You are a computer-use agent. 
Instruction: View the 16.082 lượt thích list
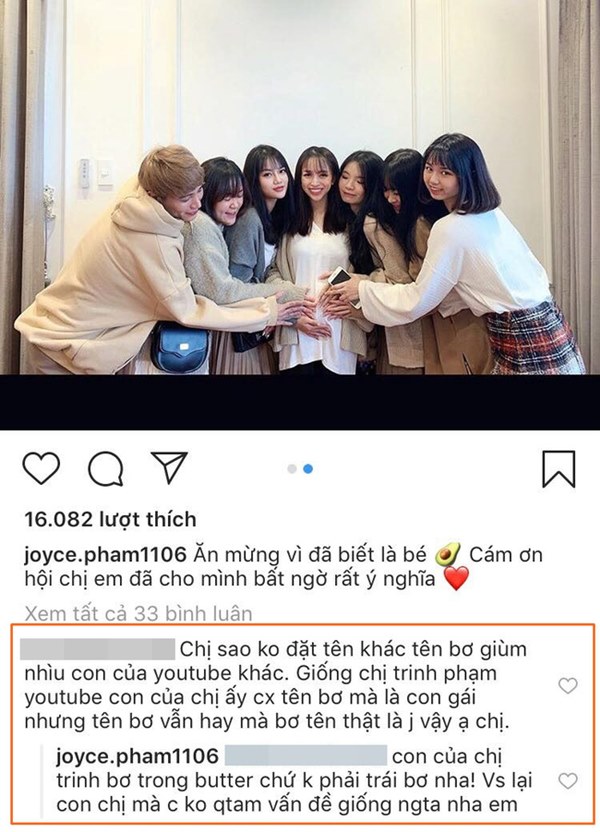110,519
